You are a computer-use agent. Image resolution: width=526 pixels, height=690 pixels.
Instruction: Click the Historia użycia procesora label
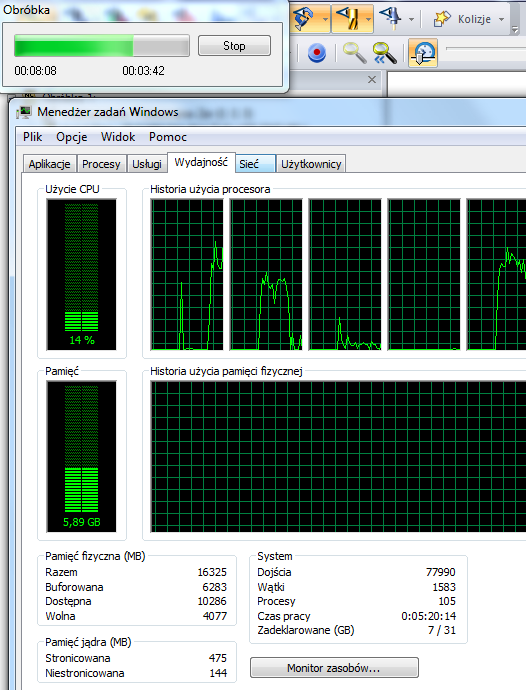pyautogui.click(x=210, y=190)
